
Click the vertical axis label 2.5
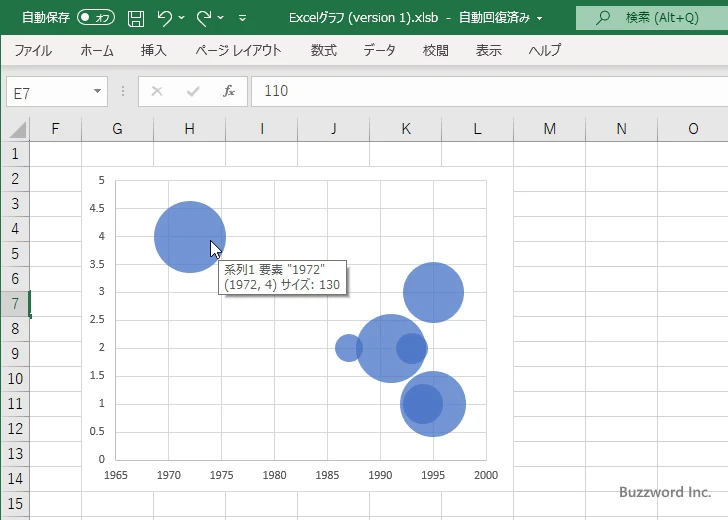(x=97, y=319)
